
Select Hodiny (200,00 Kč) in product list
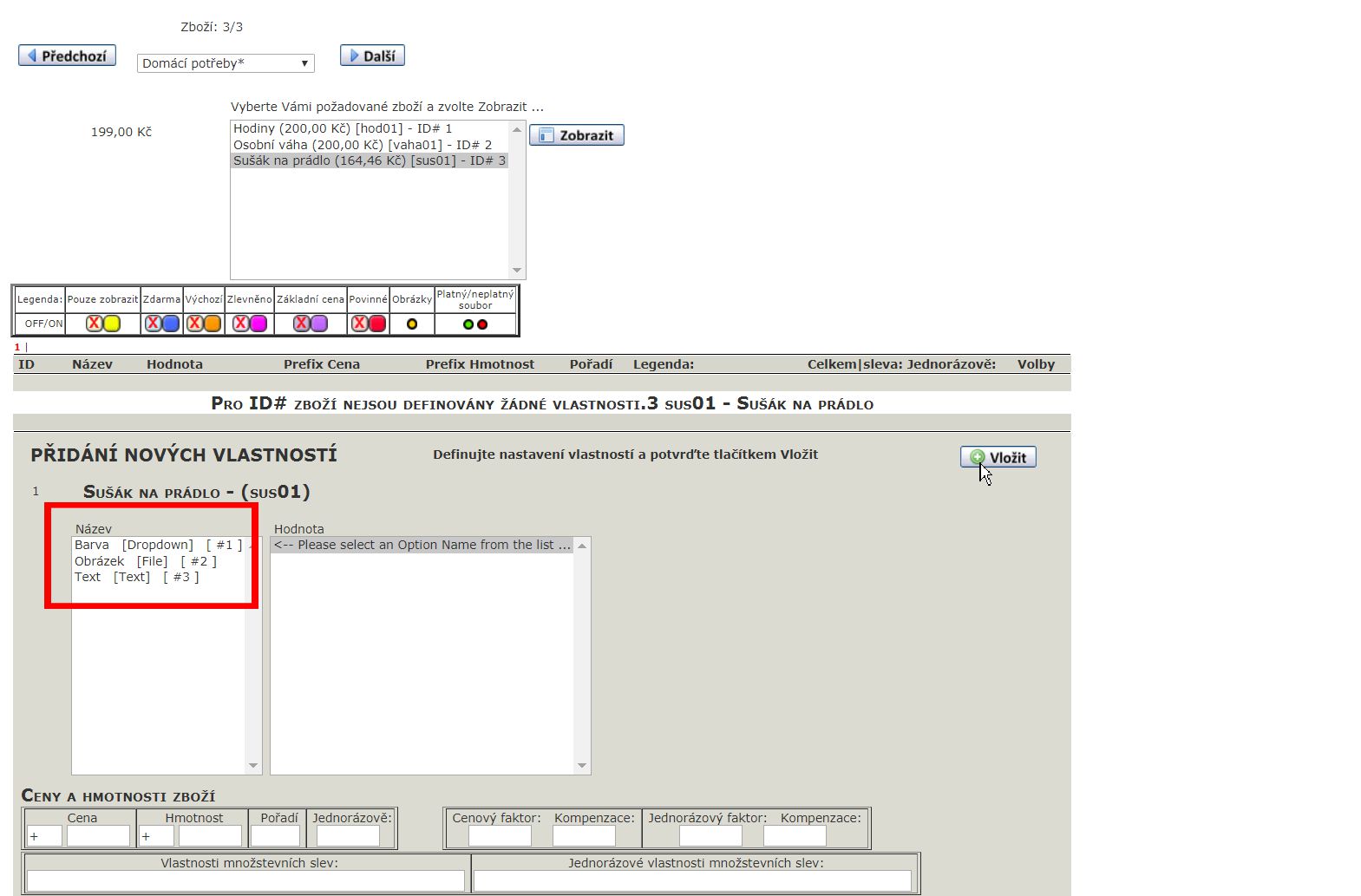tap(342, 128)
